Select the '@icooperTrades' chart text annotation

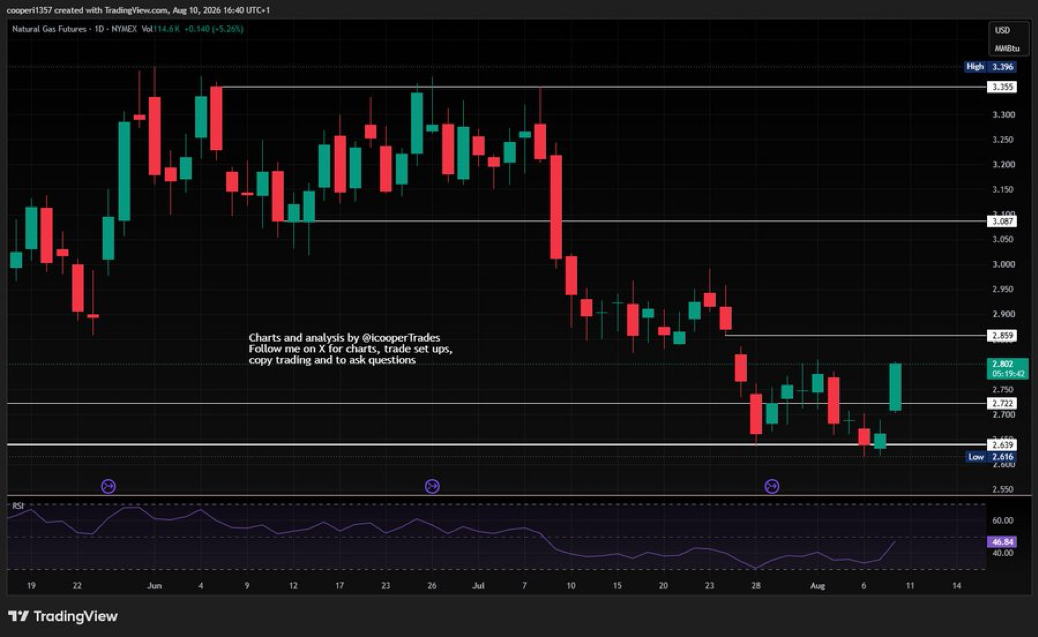401,338
